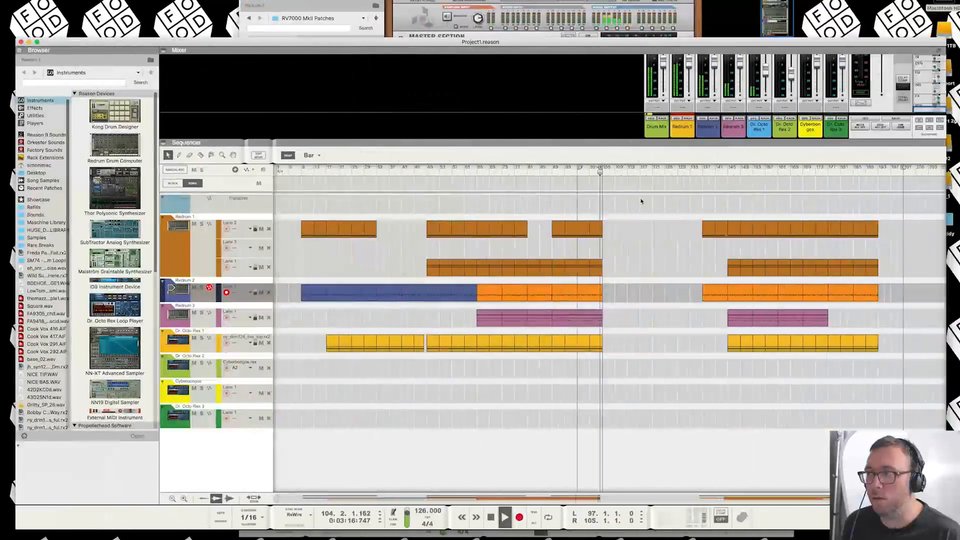Select the Hand tool in sequencer toolbar
The height and width of the screenshot is (540, 960).
click(x=233, y=156)
